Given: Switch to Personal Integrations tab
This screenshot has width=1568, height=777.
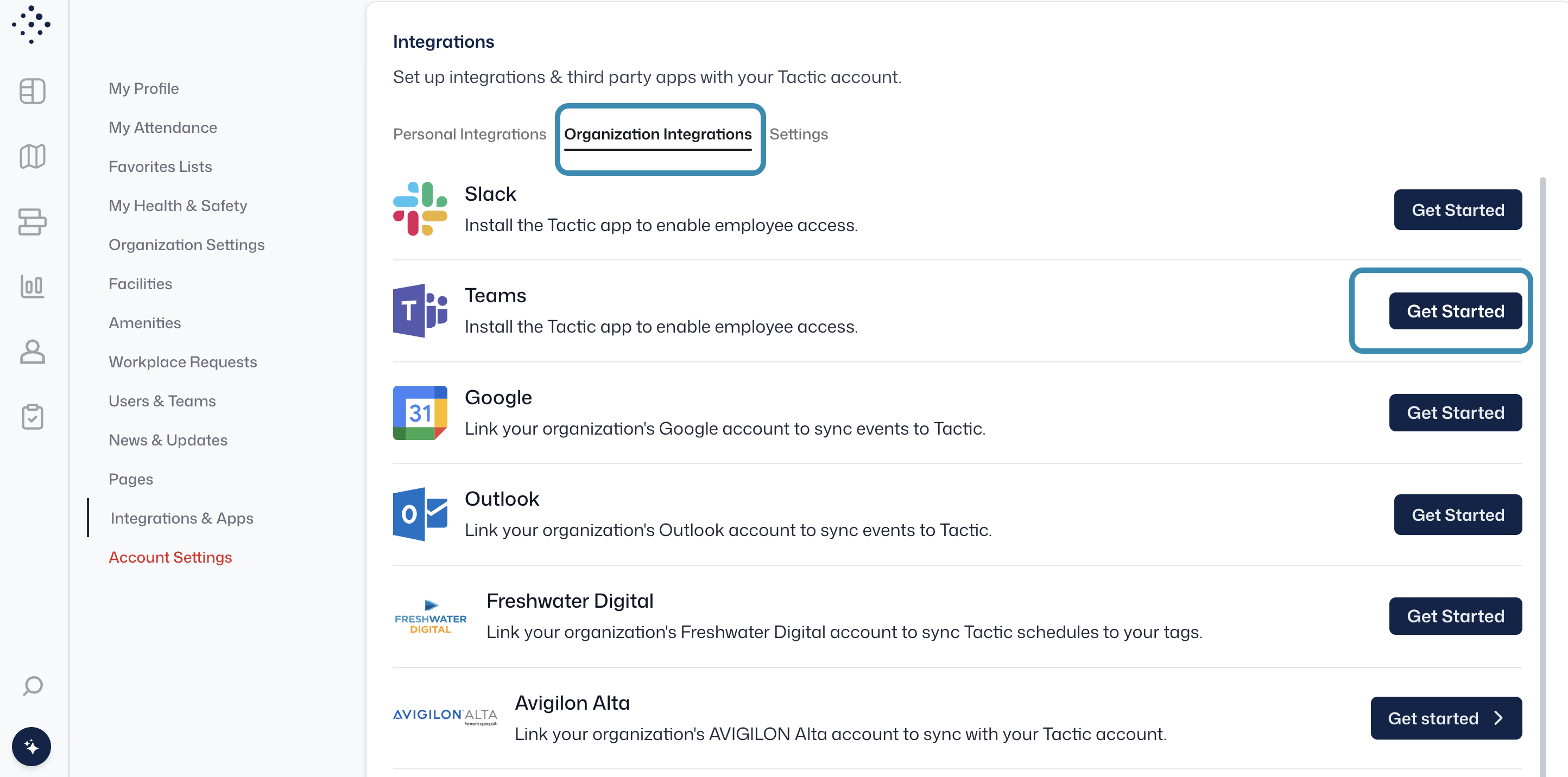Looking at the screenshot, I should click(x=469, y=134).
